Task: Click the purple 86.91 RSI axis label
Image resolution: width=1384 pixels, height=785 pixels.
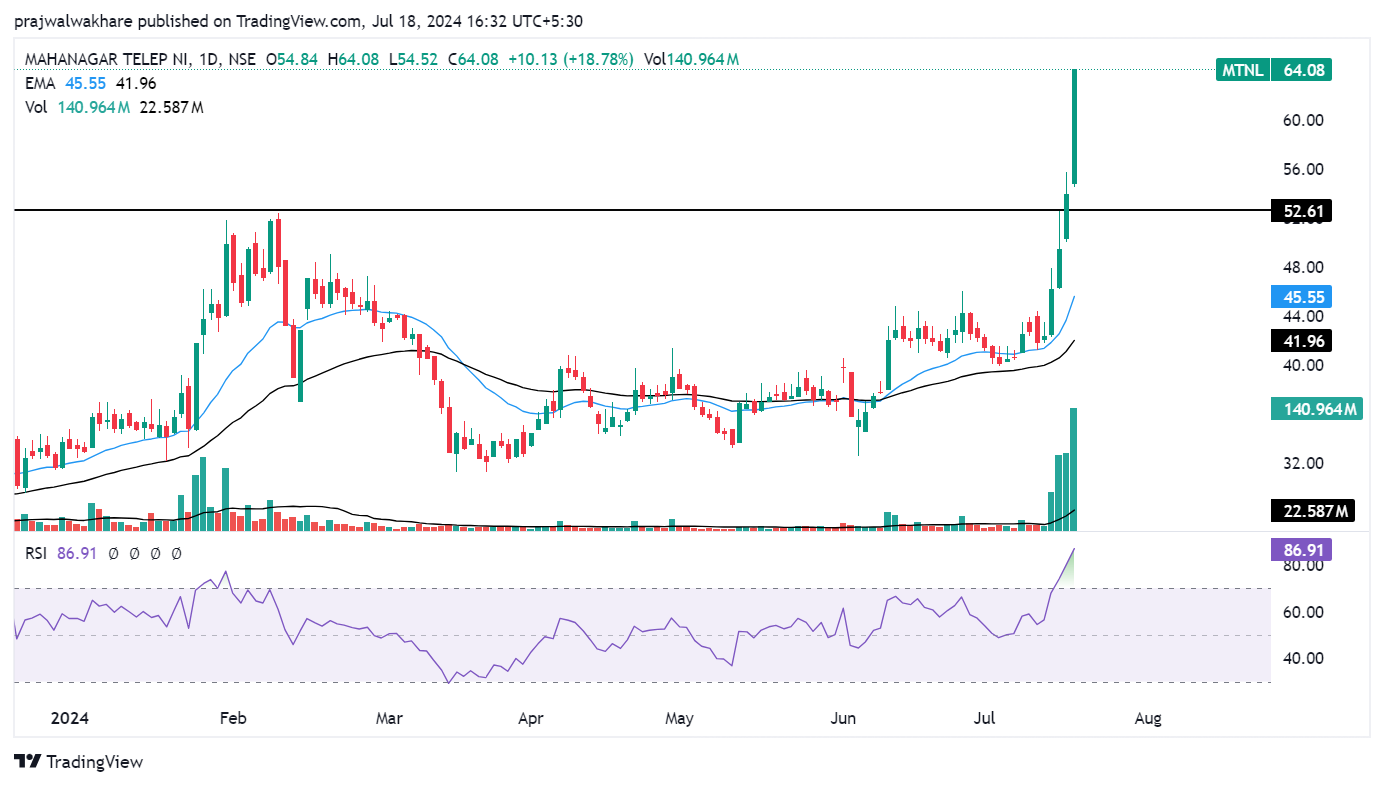Action: (x=1300, y=550)
